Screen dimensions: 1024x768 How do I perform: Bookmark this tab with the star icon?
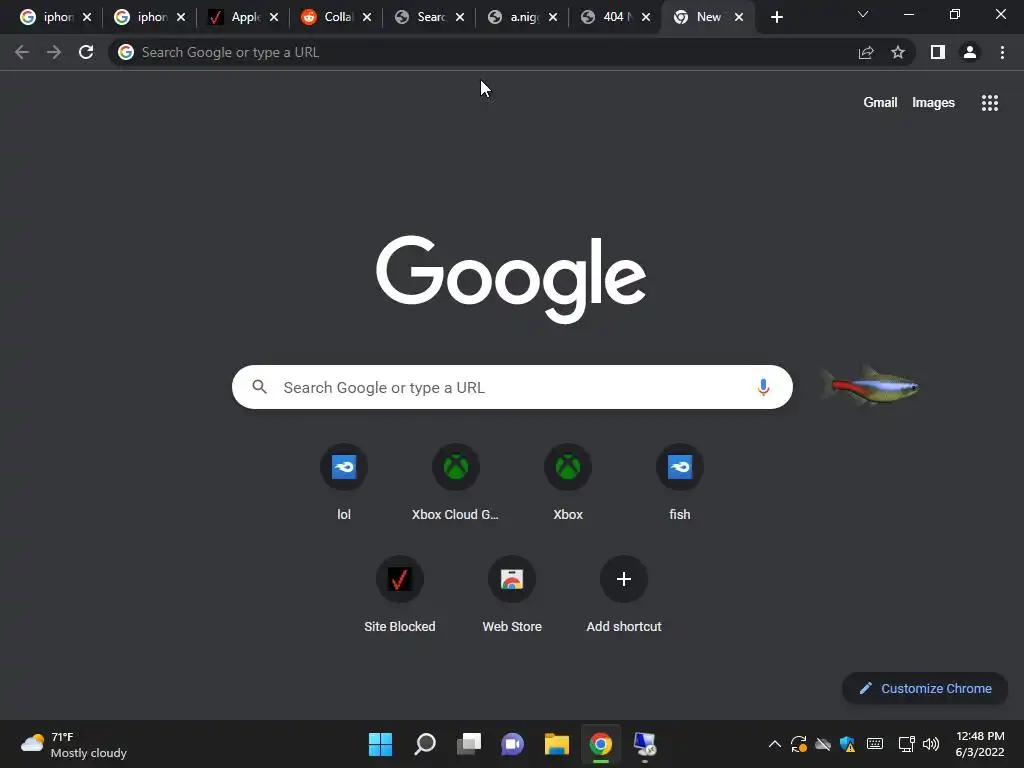coord(898,52)
